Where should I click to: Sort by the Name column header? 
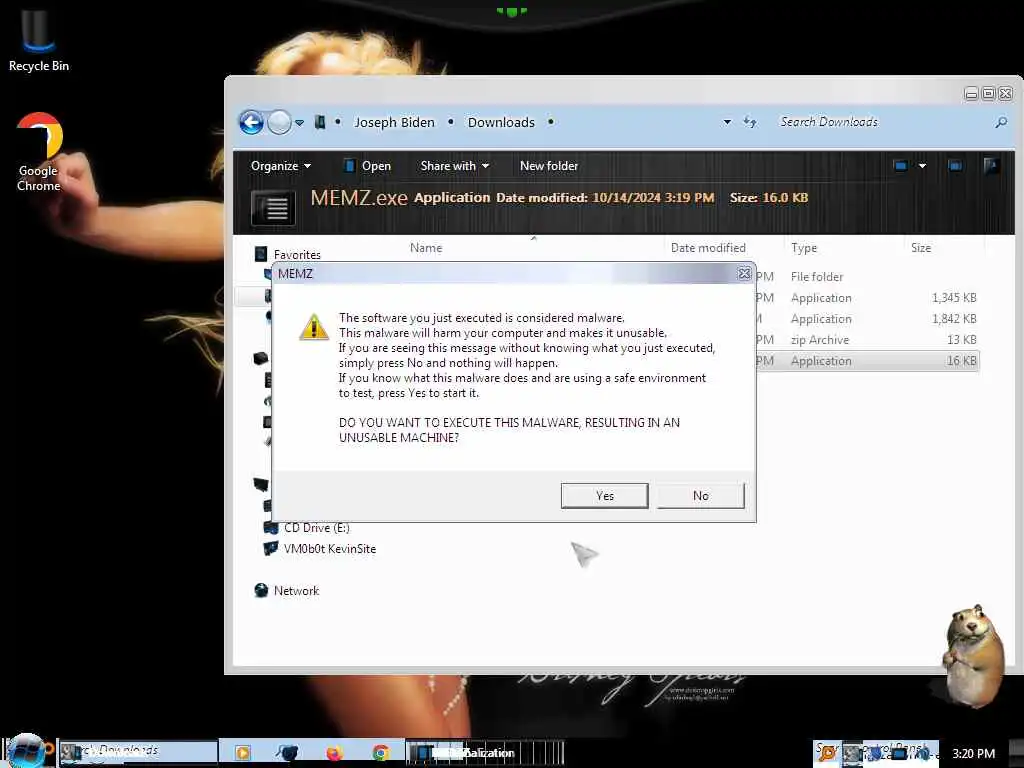click(426, 248)
